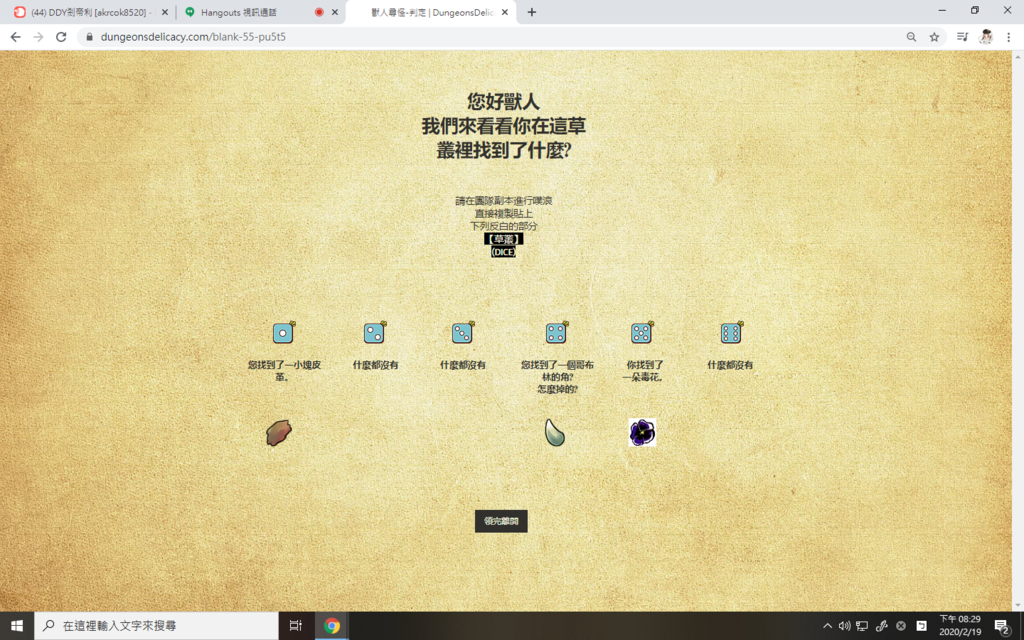Click the 什麼都沒有 text under two-pip dice
Screen dimensions: 1024x640
(x=376, y=365)
